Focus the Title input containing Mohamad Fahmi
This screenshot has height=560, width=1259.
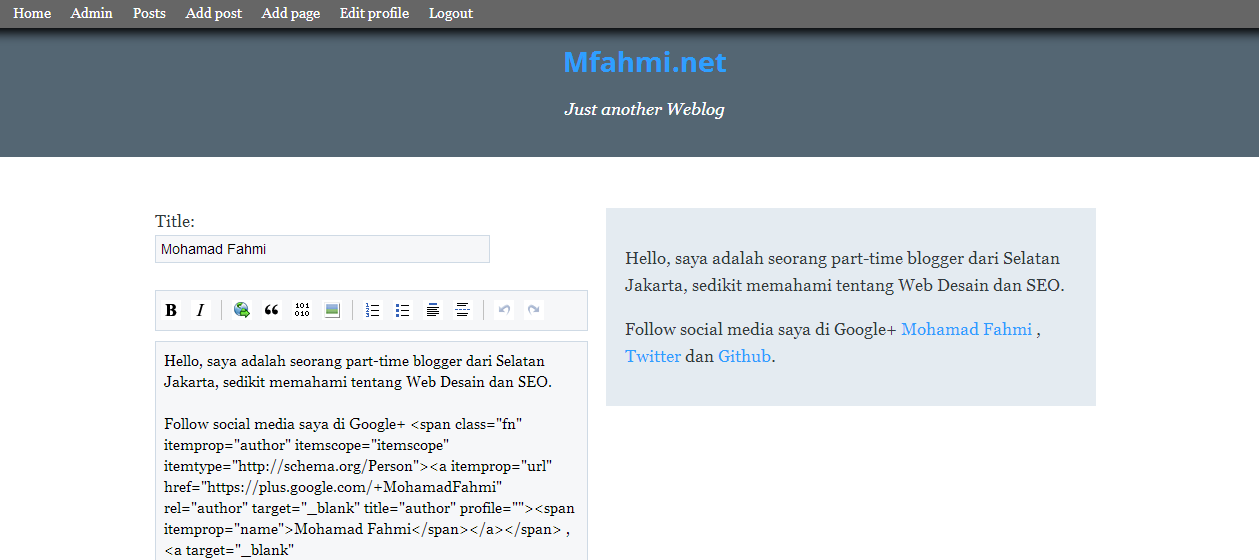coord(322,249)
